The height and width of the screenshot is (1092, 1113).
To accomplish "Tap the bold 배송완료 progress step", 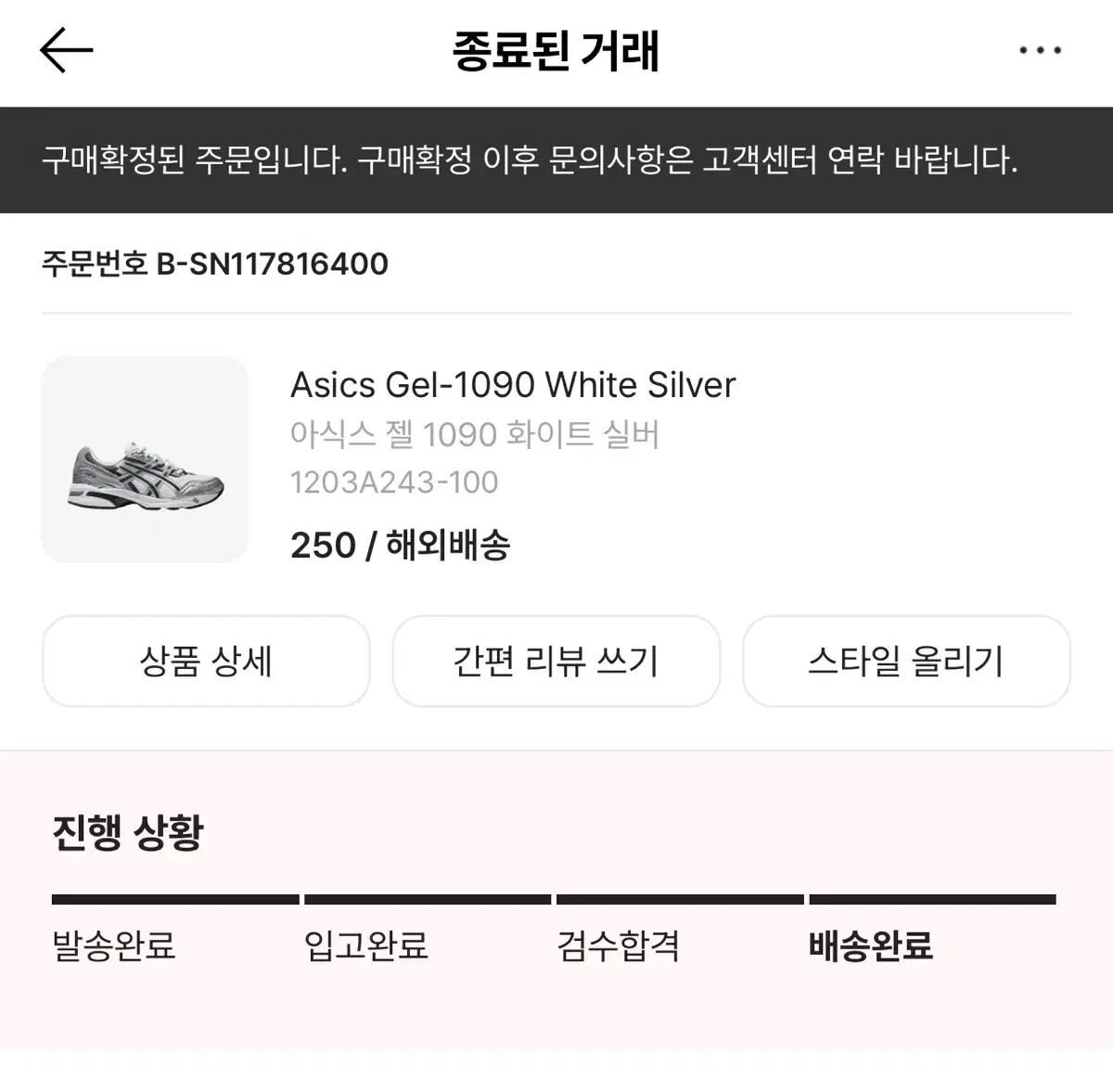I will pos(871,945).
